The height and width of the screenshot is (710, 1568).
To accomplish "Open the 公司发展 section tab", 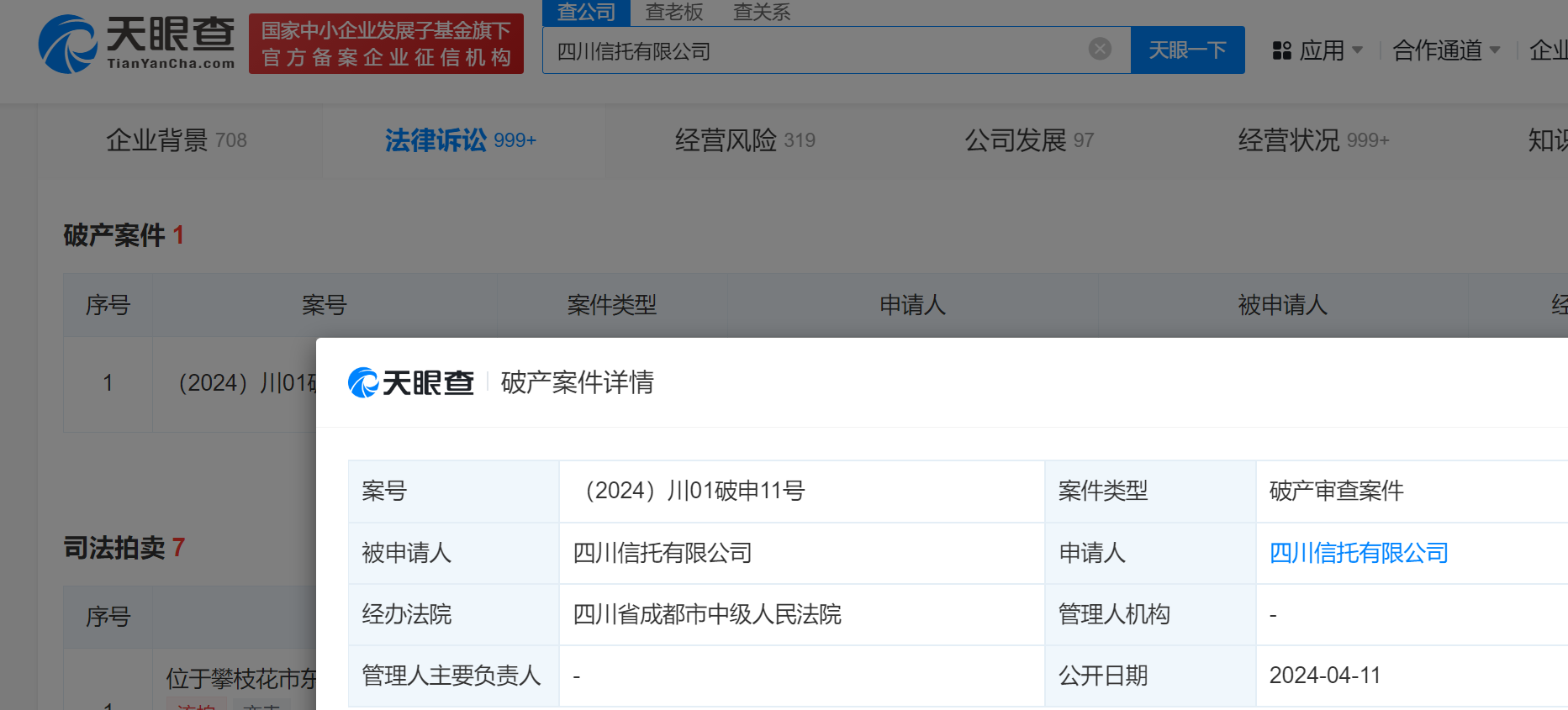I will tap(1028, 140).
